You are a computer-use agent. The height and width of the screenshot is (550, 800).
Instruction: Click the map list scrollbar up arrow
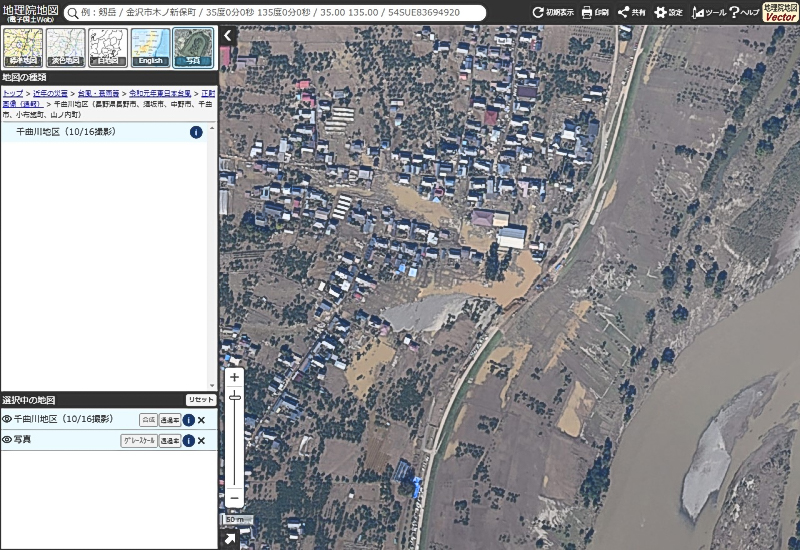212,128
